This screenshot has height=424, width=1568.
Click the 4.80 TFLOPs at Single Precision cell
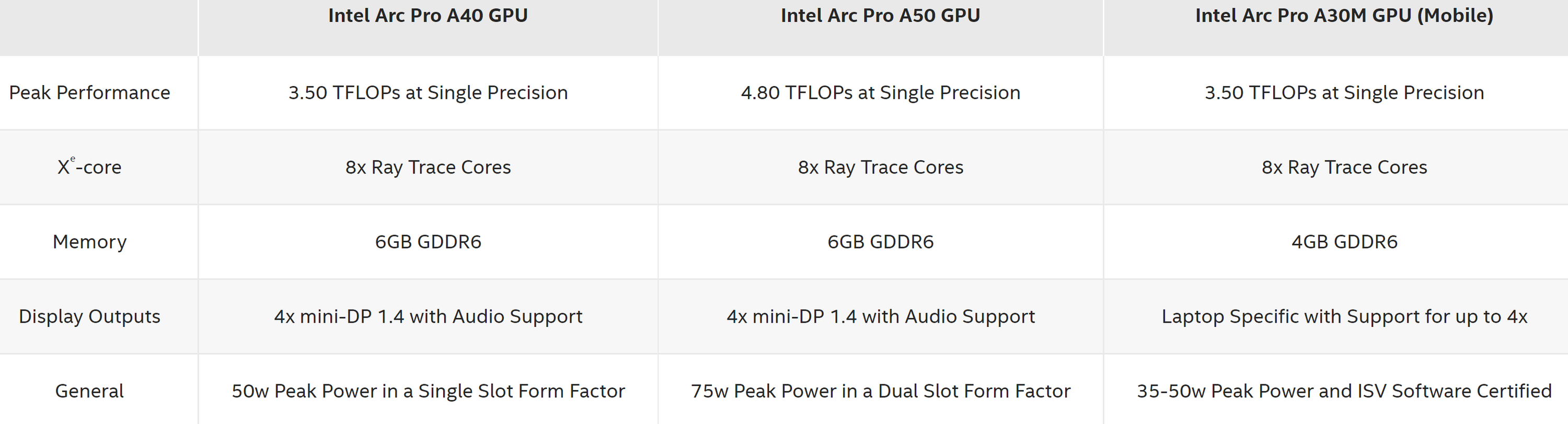click(880, 92)
